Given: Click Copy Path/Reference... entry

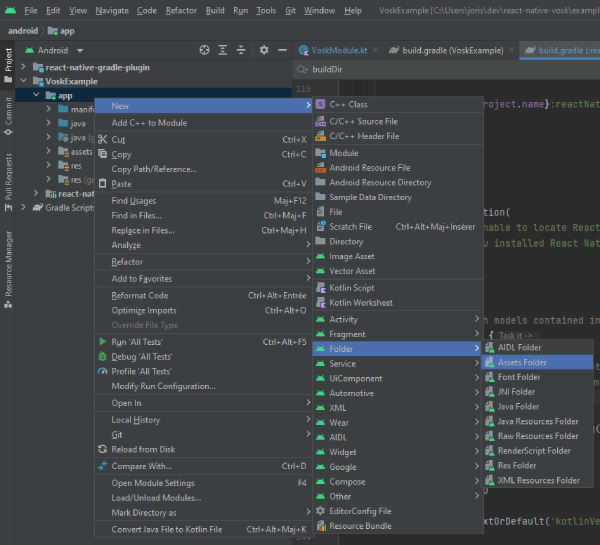Looking at the screenshot, I should click(203, 169).
